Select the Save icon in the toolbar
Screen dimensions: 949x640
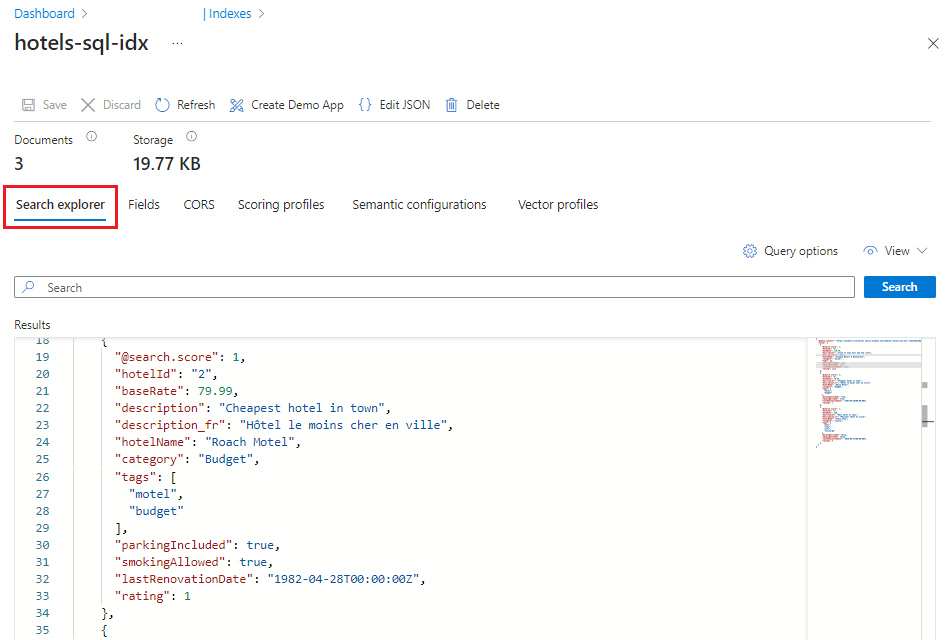[30, 104]
